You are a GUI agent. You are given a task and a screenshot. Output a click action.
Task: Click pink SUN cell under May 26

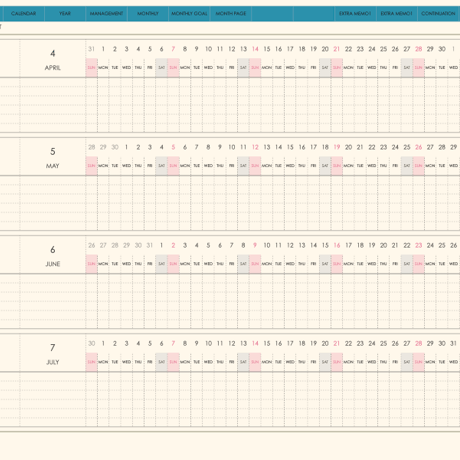pyautogui.click(x=418, y=166)
